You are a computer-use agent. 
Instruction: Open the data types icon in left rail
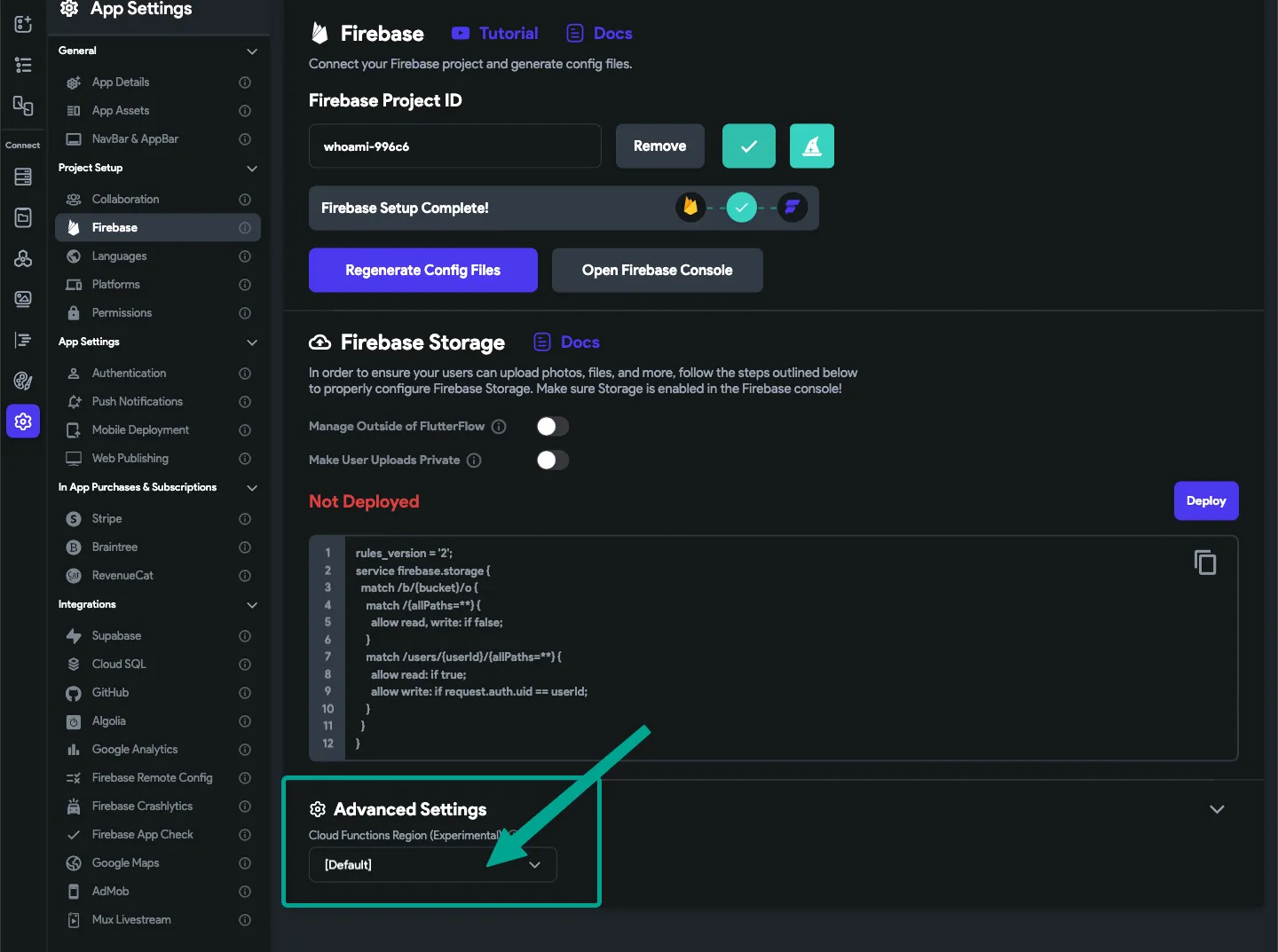23,217
